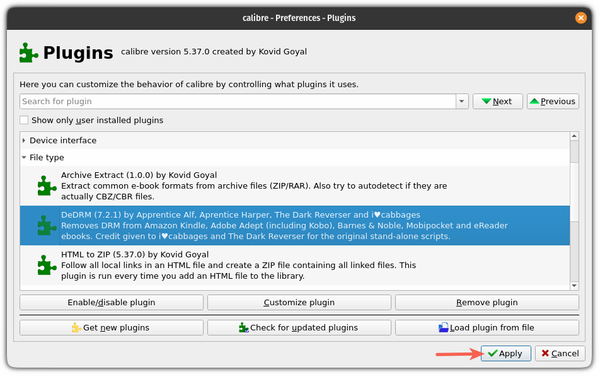Click the plugin list scroll up arrow
The height and width of the screenshot is (376, 600).
point(574,136)
